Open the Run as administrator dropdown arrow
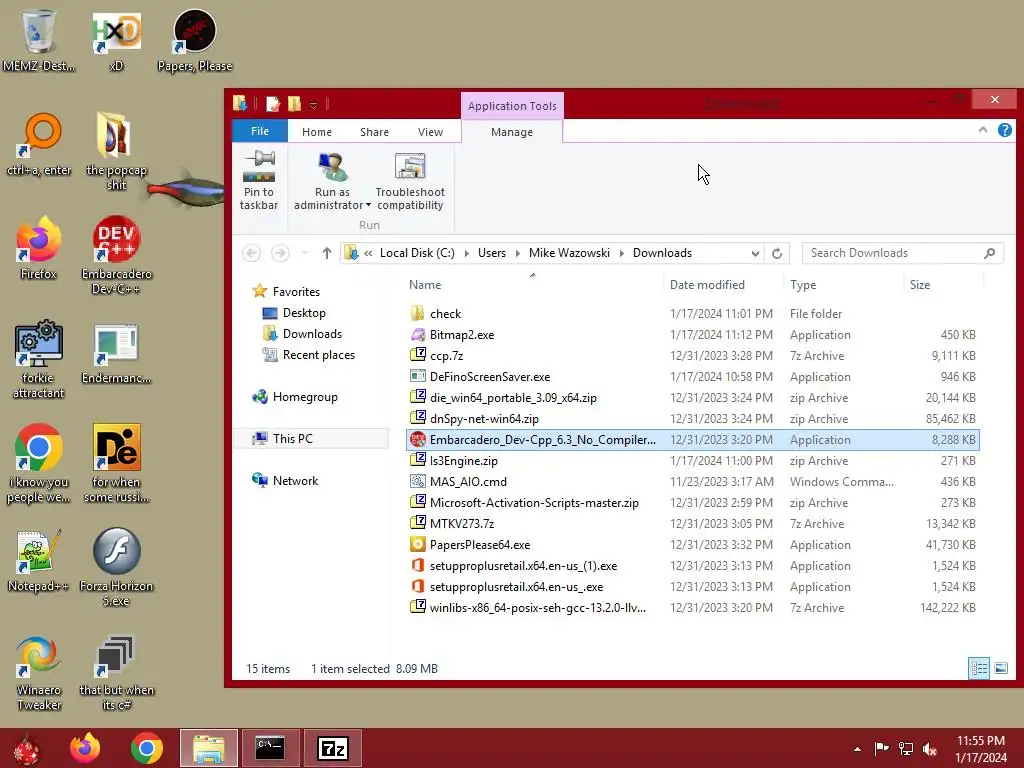1024x768 pixels. pos(368,205)
